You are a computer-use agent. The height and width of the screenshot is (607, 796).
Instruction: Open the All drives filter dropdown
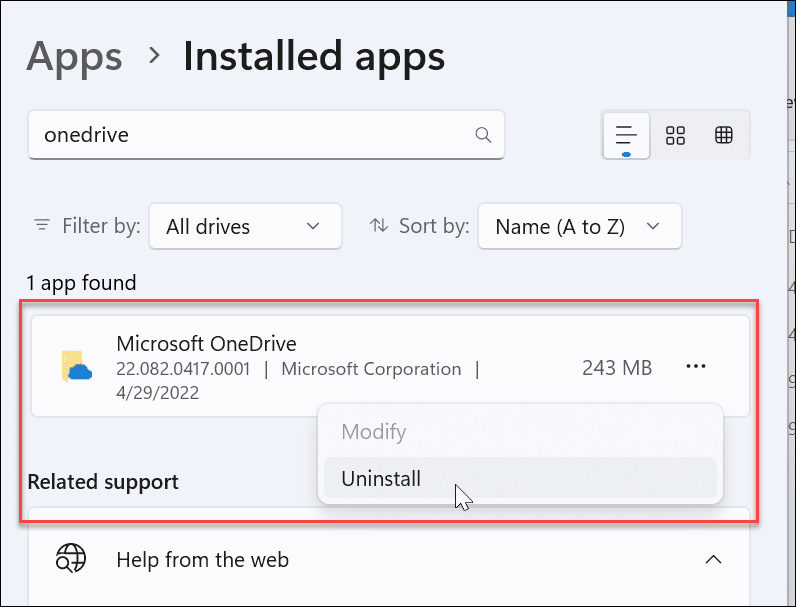coord(245,226)
